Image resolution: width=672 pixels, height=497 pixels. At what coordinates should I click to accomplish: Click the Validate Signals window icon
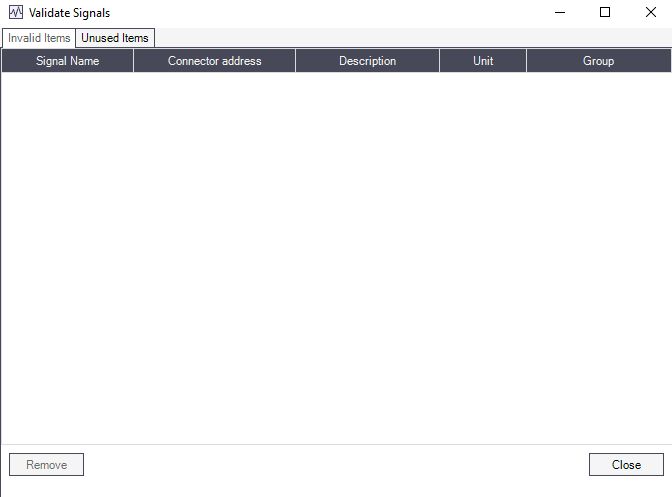point(15,13)
